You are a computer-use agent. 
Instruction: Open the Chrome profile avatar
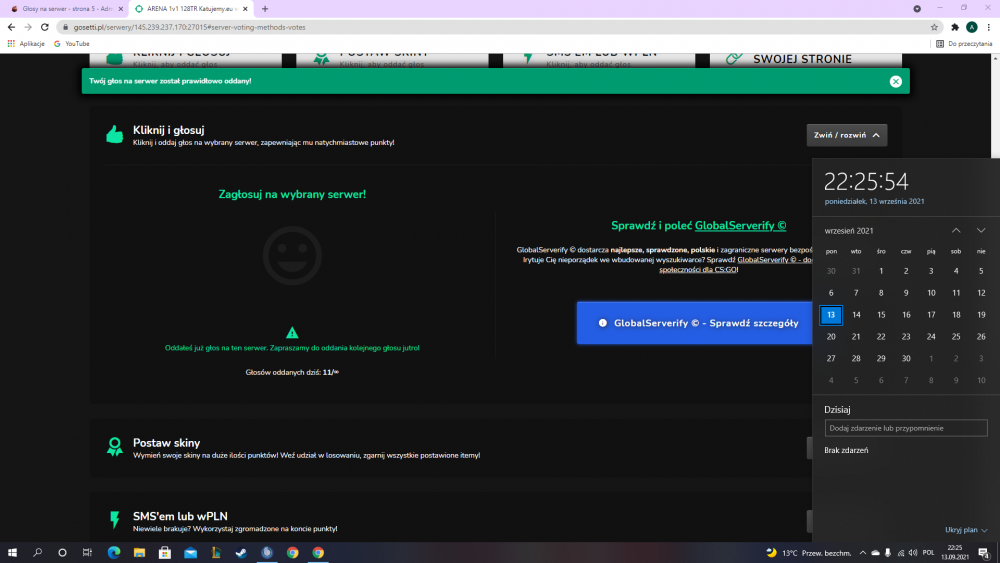971,27
